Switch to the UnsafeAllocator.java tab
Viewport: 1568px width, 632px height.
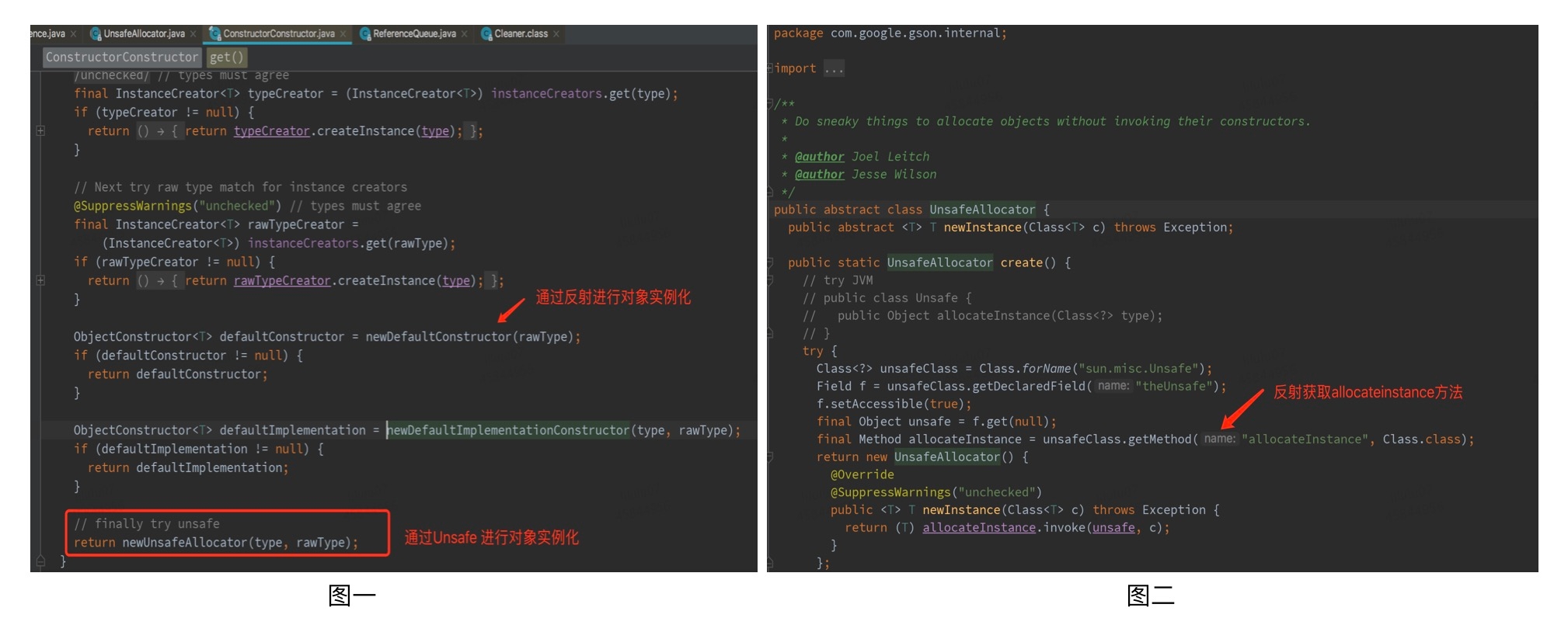click(145, 34)
